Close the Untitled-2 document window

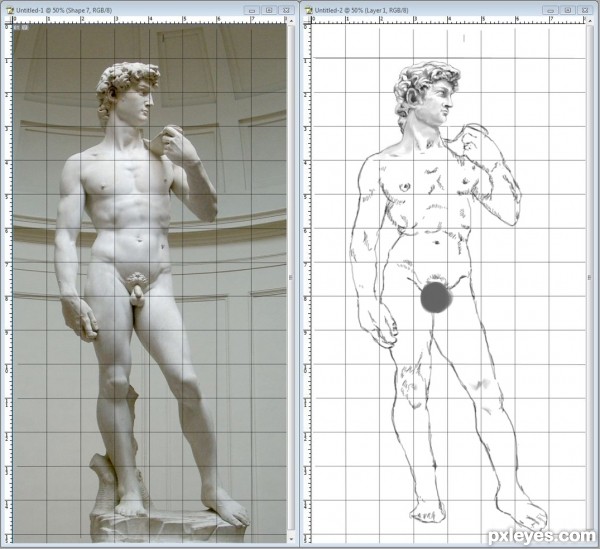(585, 10)
